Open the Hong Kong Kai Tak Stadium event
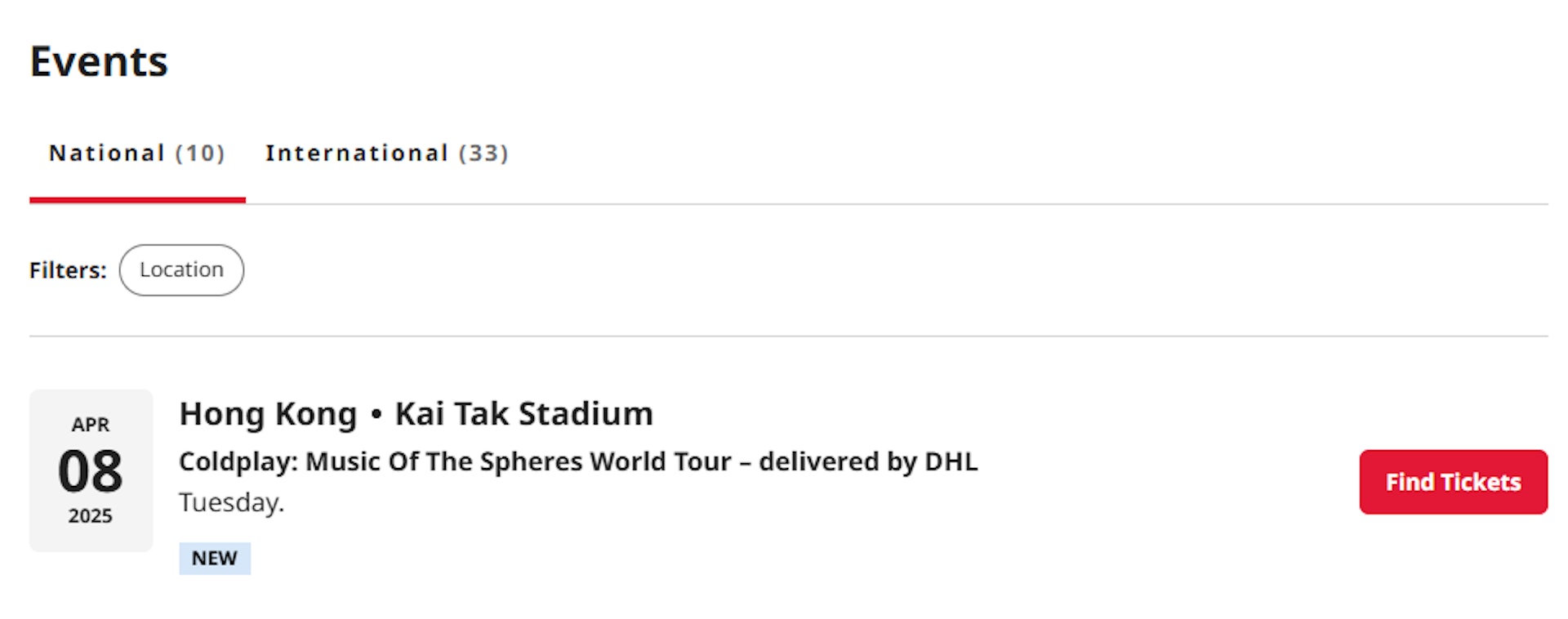Screen dimensions: 1568x619 point(416,414)
